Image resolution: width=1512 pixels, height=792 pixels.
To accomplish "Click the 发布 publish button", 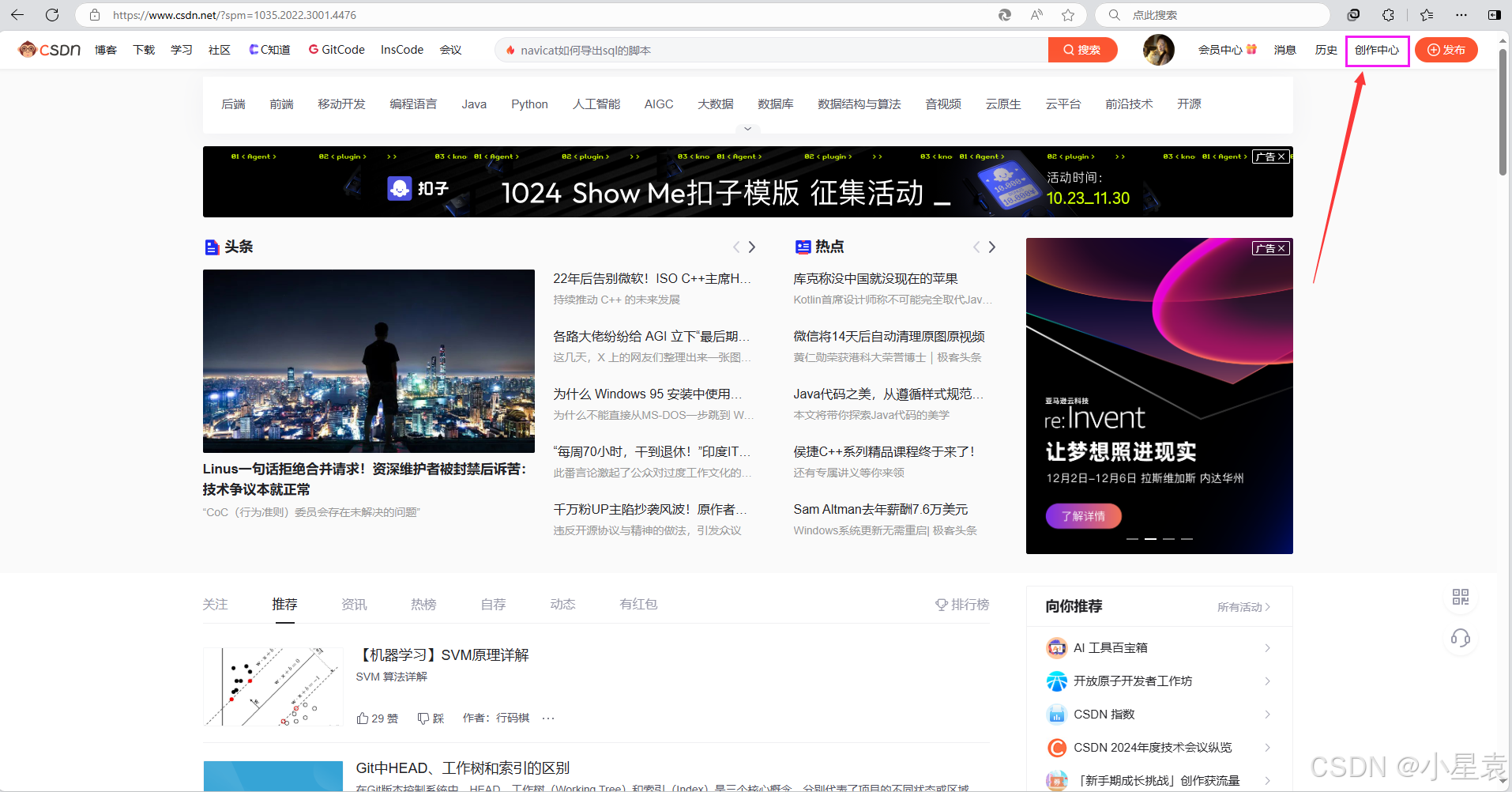I will (x=1446, y=50).
